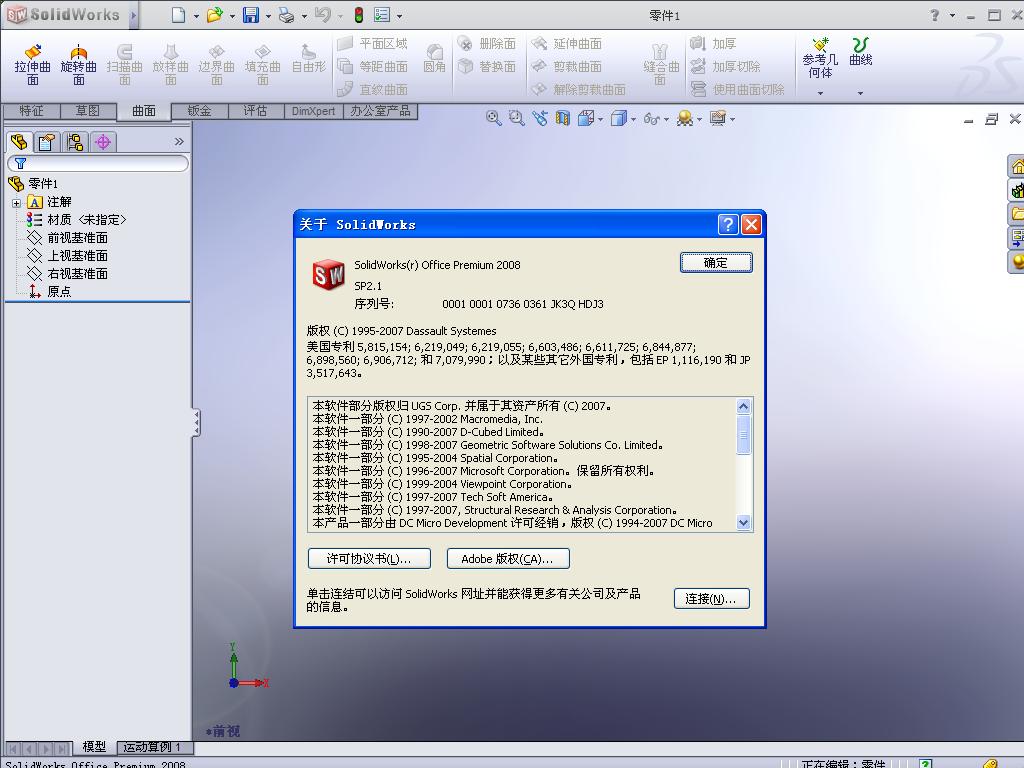Expand the 注解 annotations tree node

point(16,203)
